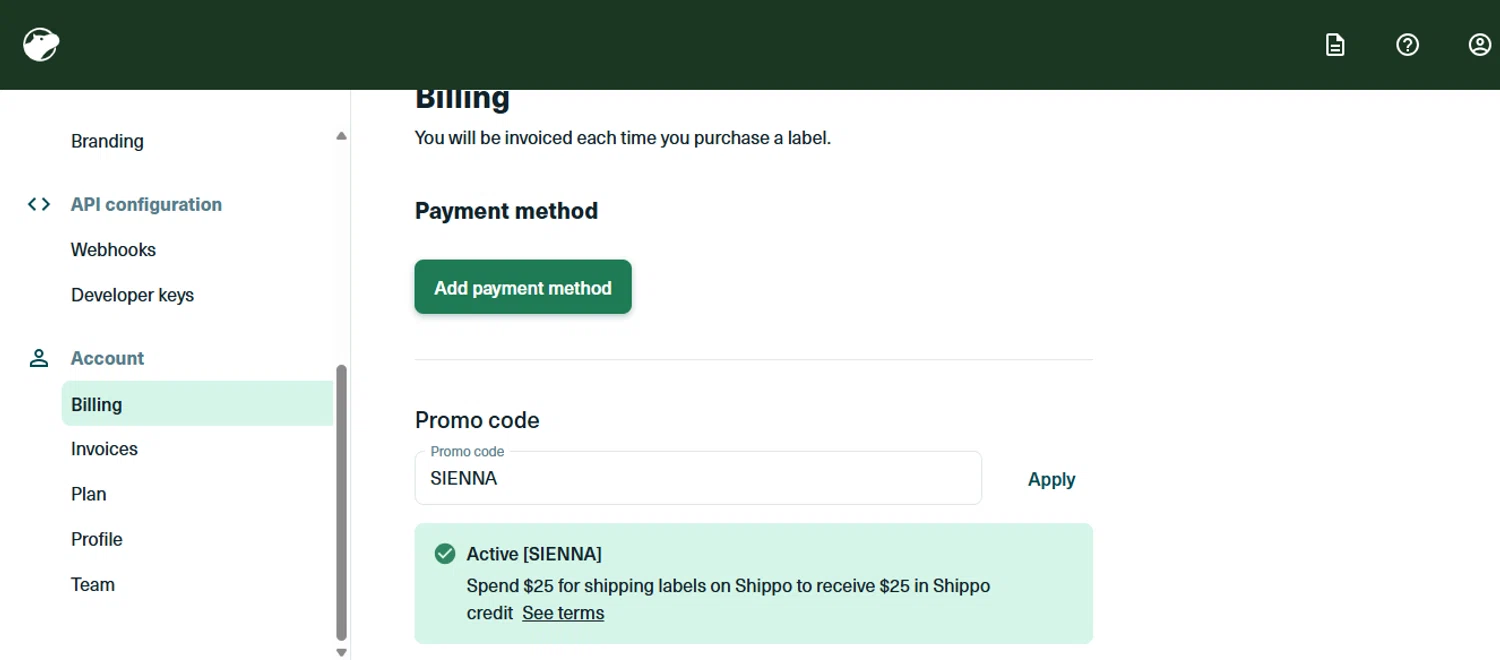The image size is (1500, 660).
Task: Click into the Promo code field
Action: click(x=698, y=479)
